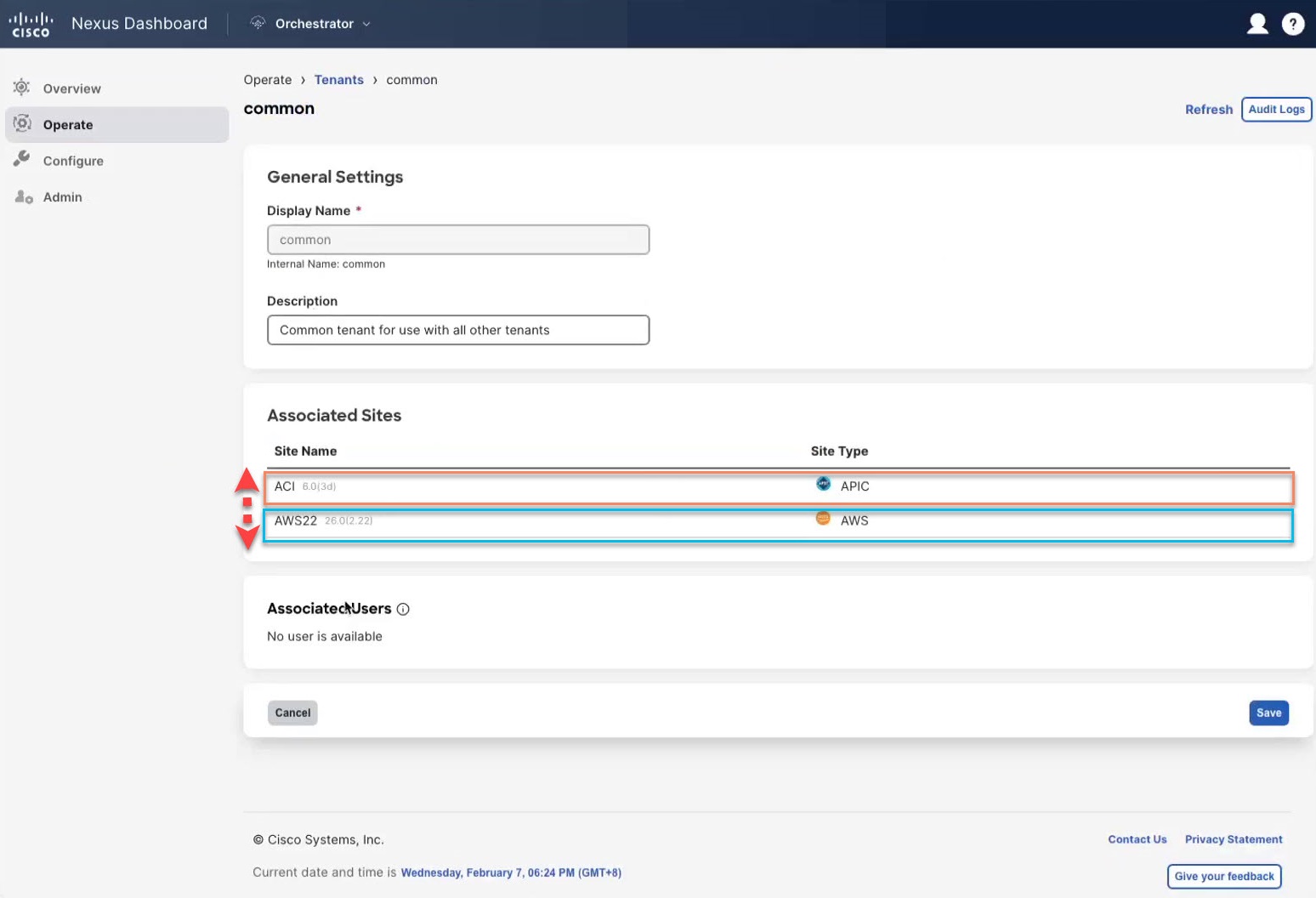Screen dimensions: 1316x898
Task: Click the Description input field
Action: (x=458, y=330)
